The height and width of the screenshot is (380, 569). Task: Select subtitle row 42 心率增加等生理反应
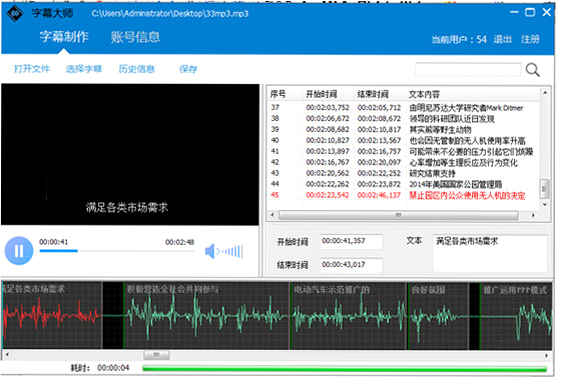pyautogui.click(x=404, y=162)
